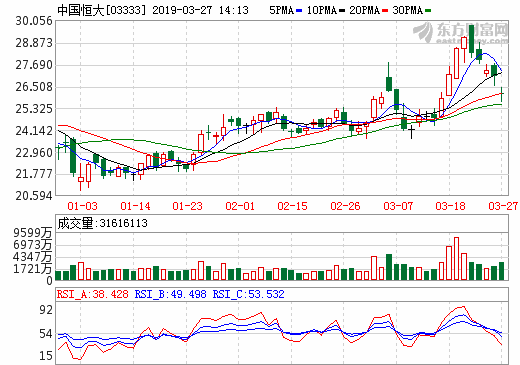Click the stock title 中国恒大[03333]
The width and height of the screenshot is (520, 365).
102,10
